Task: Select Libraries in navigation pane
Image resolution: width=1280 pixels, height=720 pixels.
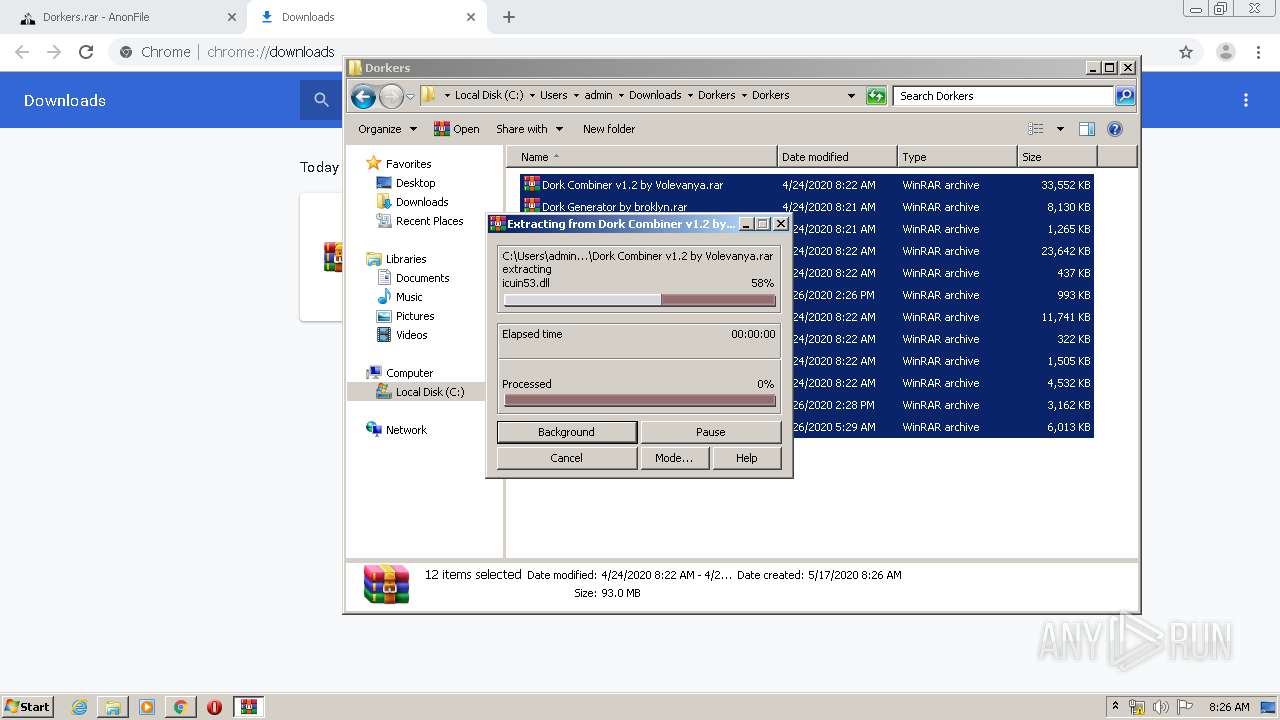Action: pyautogui.click(x=406, y=259)
